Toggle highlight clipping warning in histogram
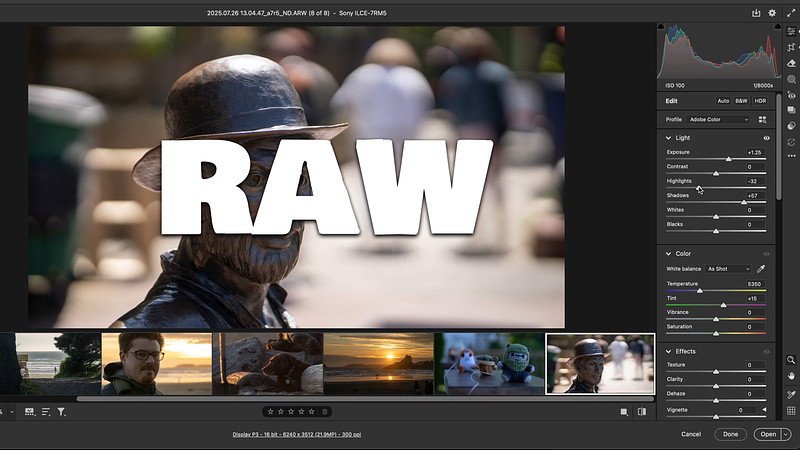 [x=778, y=26]
